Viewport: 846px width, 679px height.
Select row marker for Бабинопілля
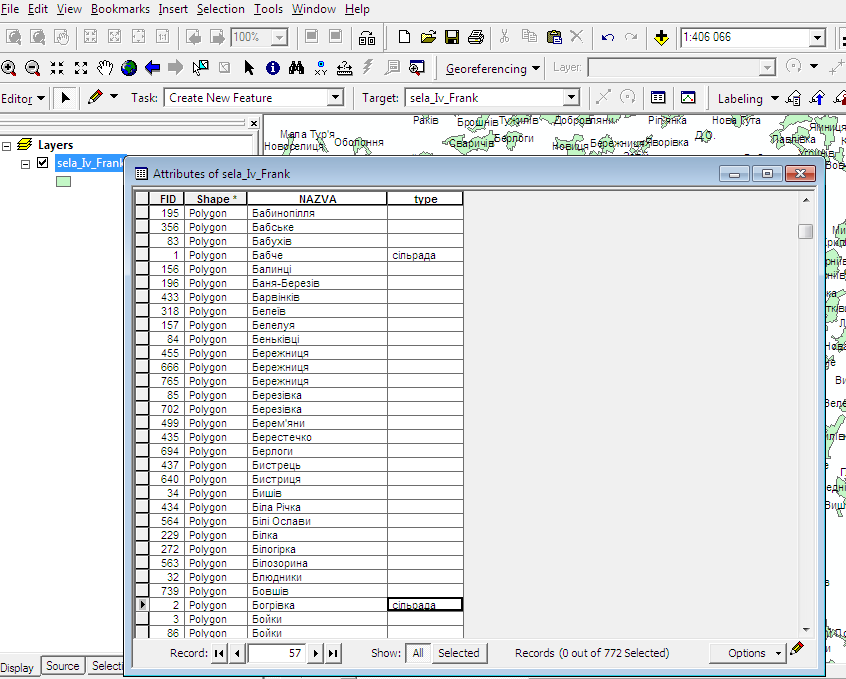pos(142,213)
